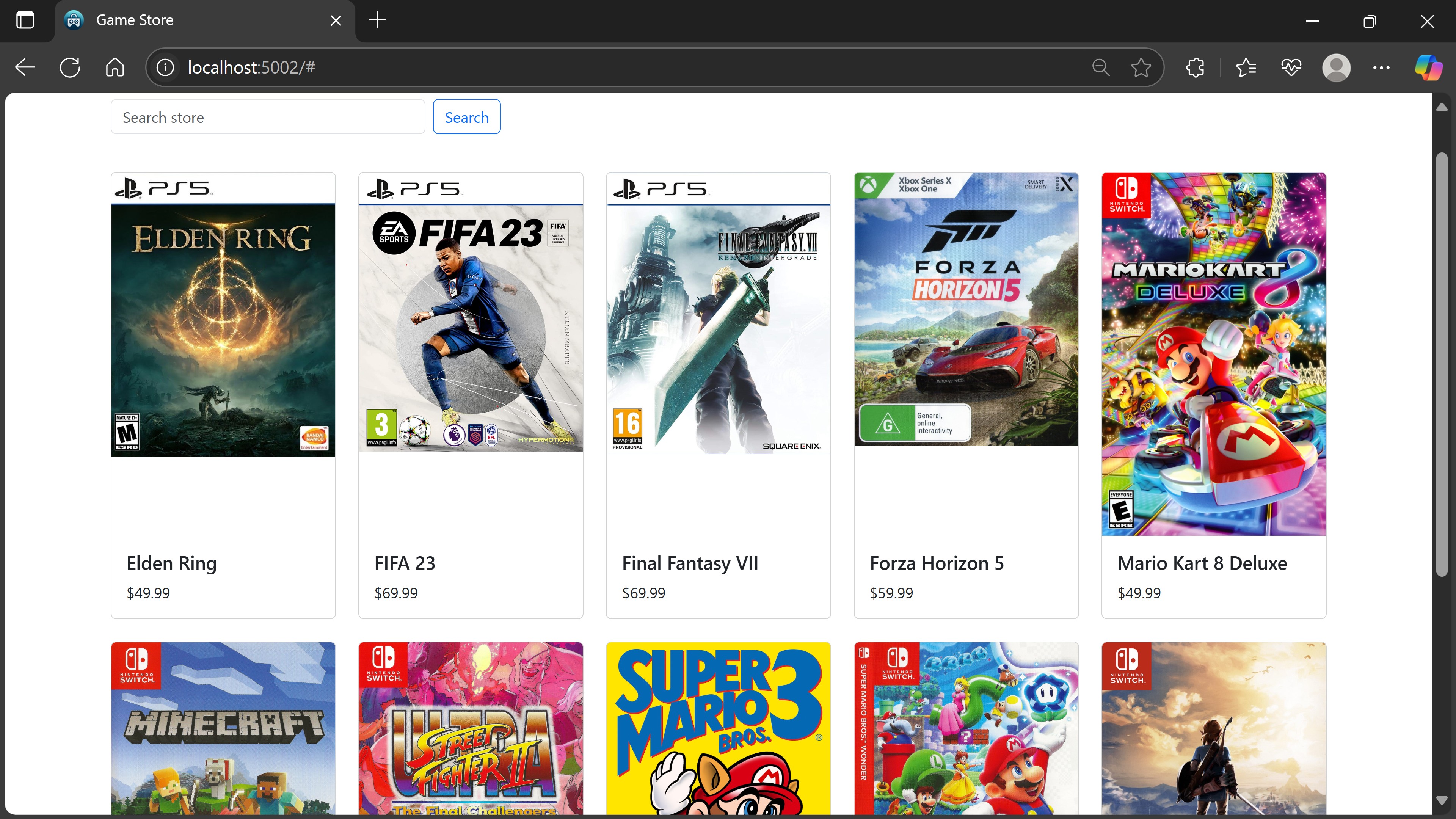Click the Mario Kart 8 Deluxe title
Screen dimensions: 1456x819
click(x=1202, y=563)
